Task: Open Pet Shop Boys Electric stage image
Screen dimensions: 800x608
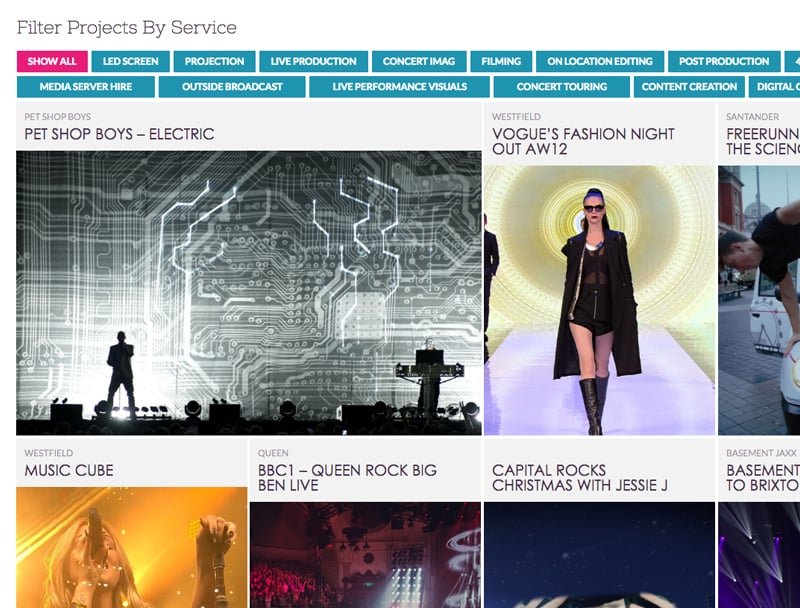Action: click(x=249, y=292)
